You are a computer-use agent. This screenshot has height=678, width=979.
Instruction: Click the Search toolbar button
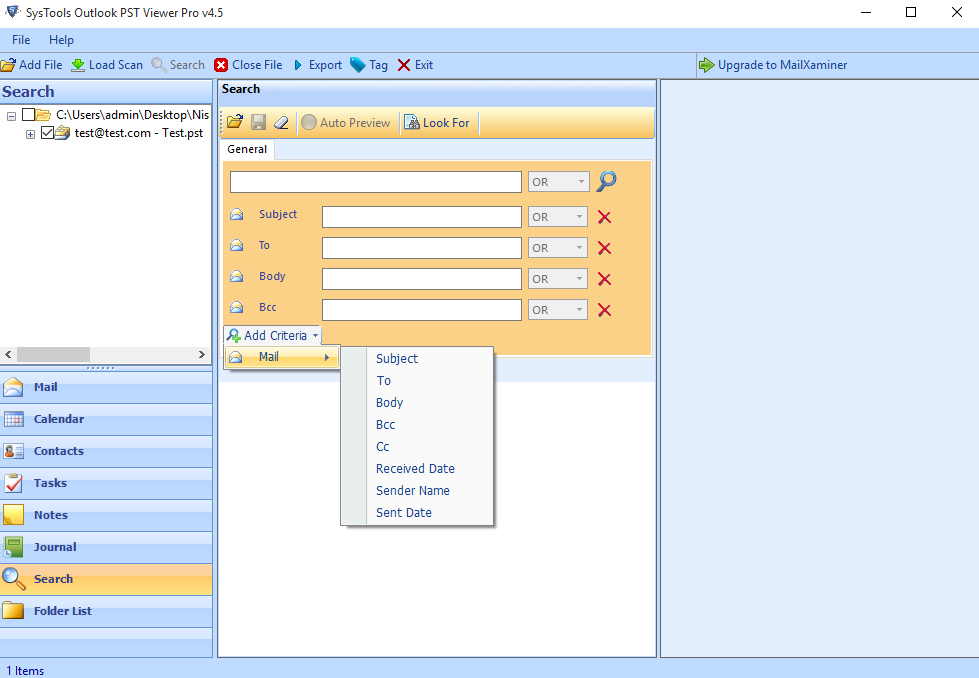[178, 65]
